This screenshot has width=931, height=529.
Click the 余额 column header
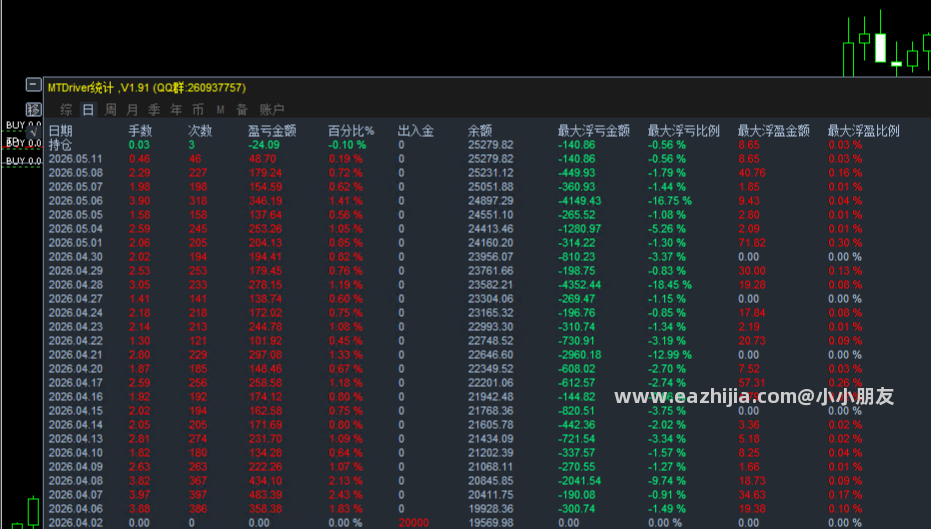[480, 131]
